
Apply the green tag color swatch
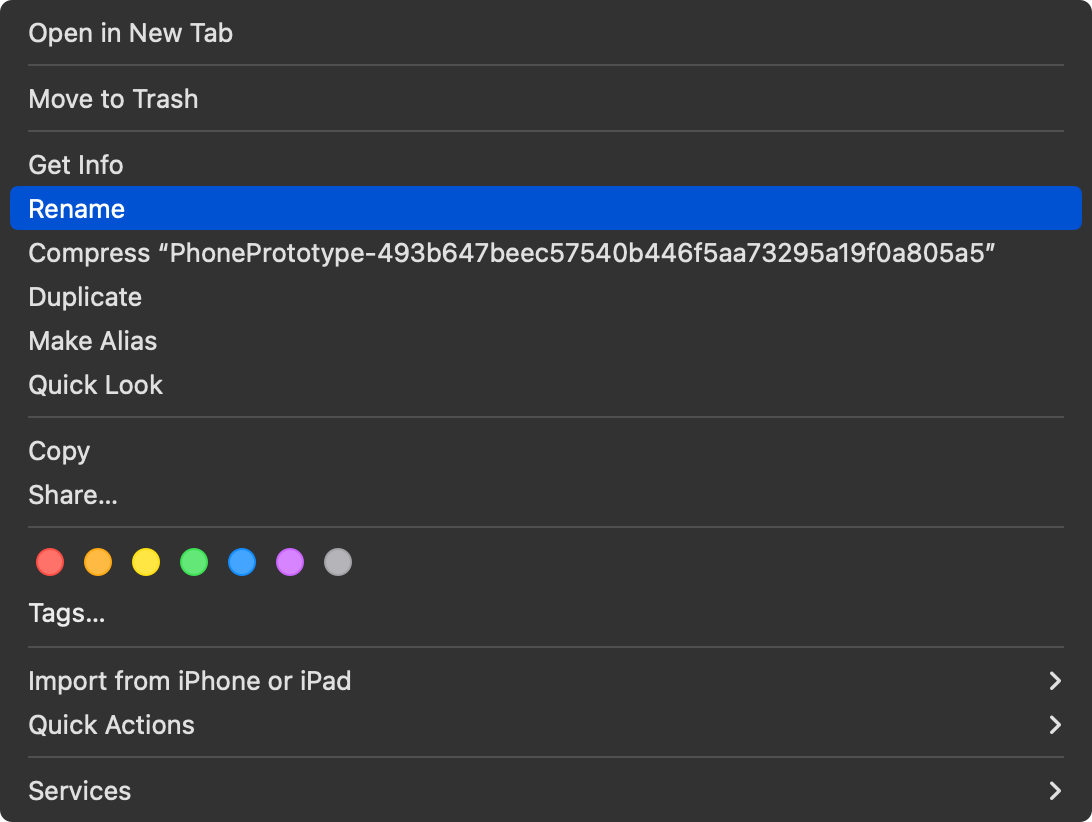pos(194,562)
